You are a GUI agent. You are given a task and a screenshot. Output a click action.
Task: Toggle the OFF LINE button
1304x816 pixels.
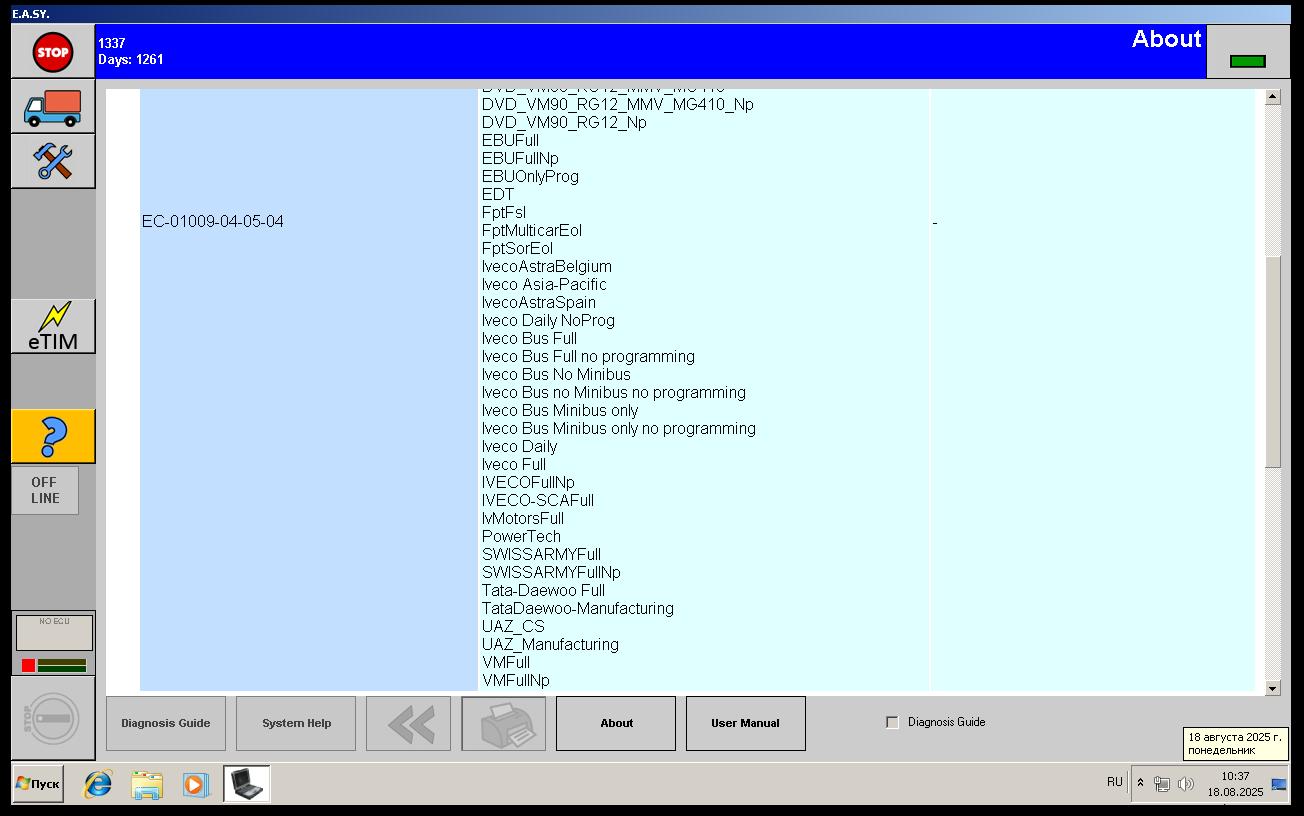(x=45, y=490)
